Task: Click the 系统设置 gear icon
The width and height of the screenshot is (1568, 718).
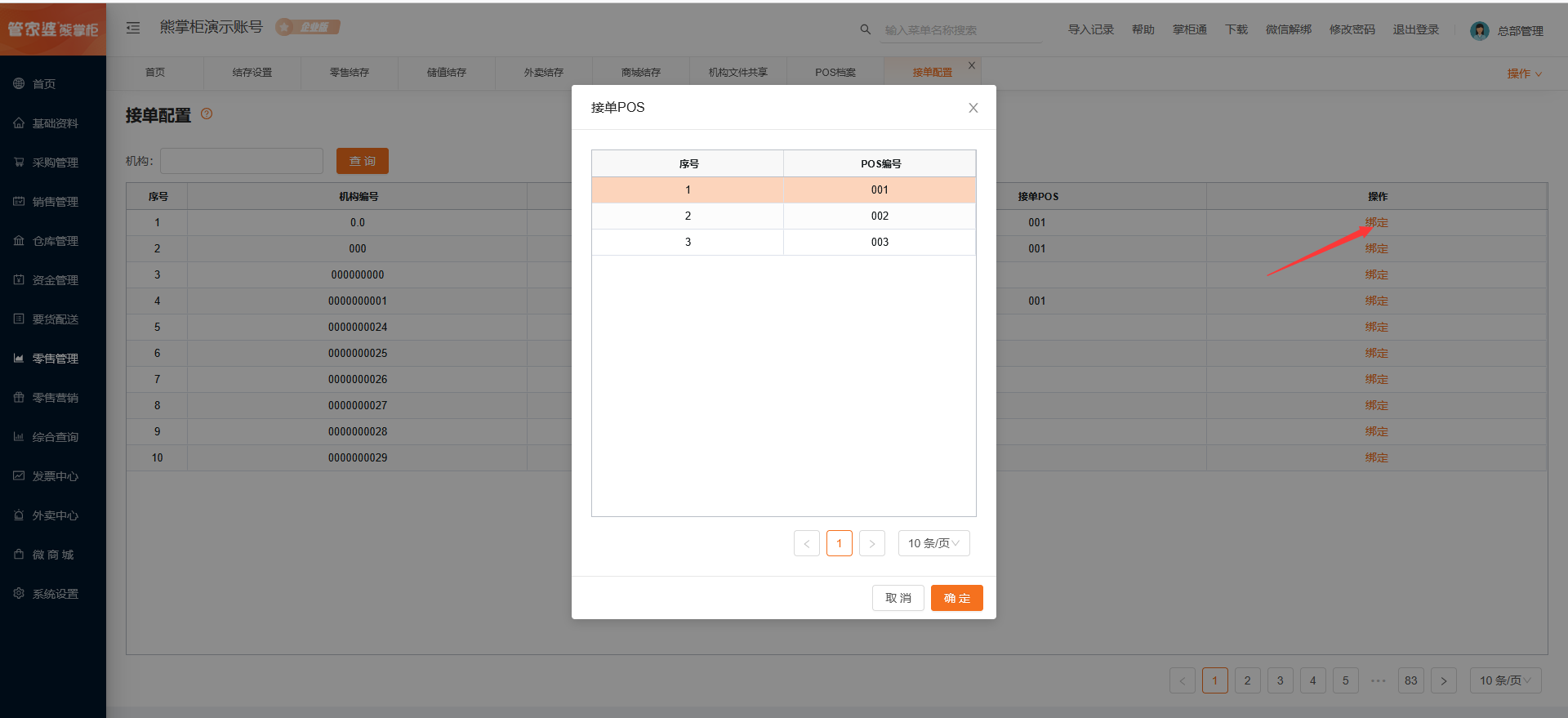Action: click(19, 593)
